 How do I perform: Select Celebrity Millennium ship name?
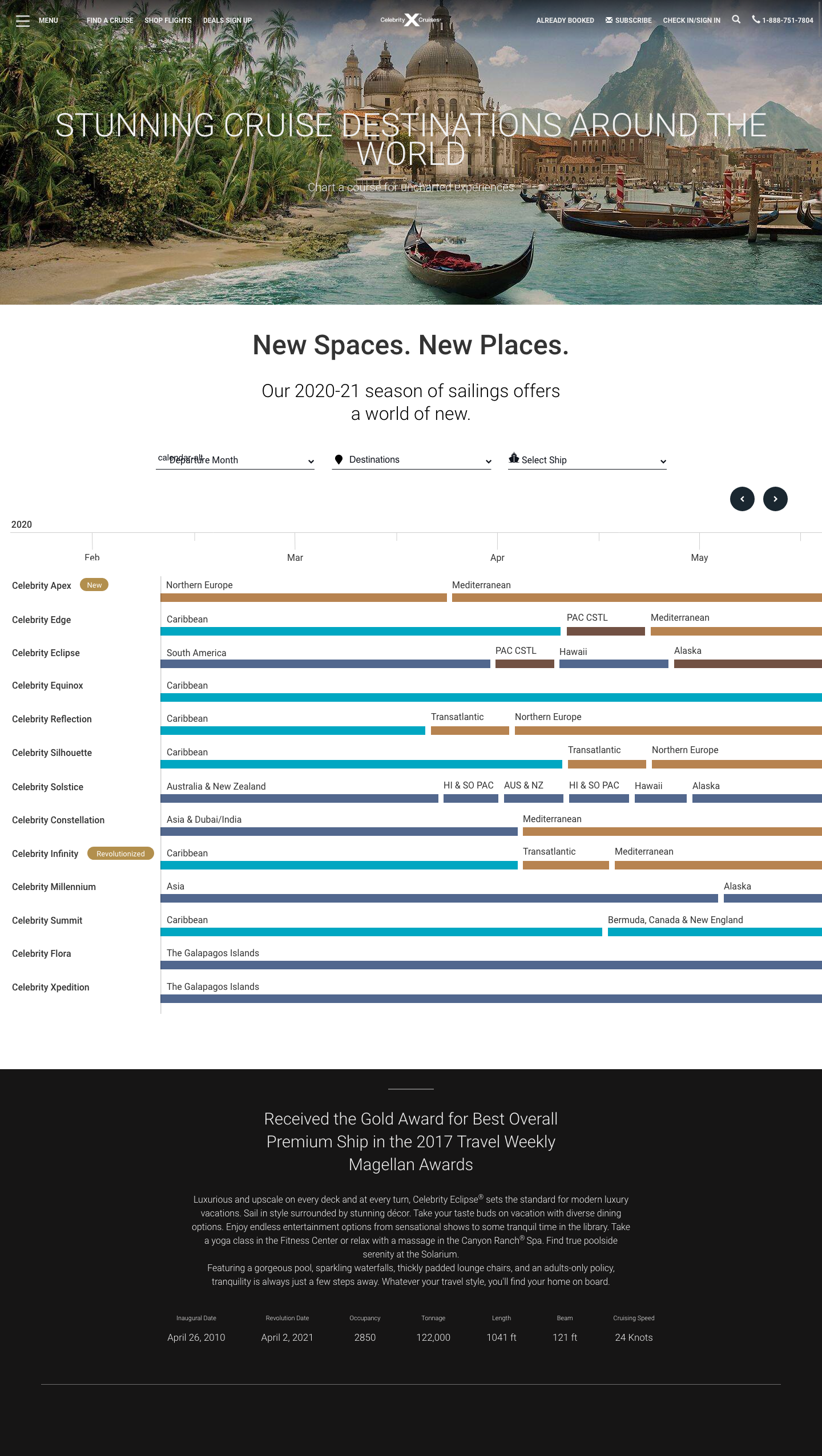pyautogui.click(x=54, y=887)
